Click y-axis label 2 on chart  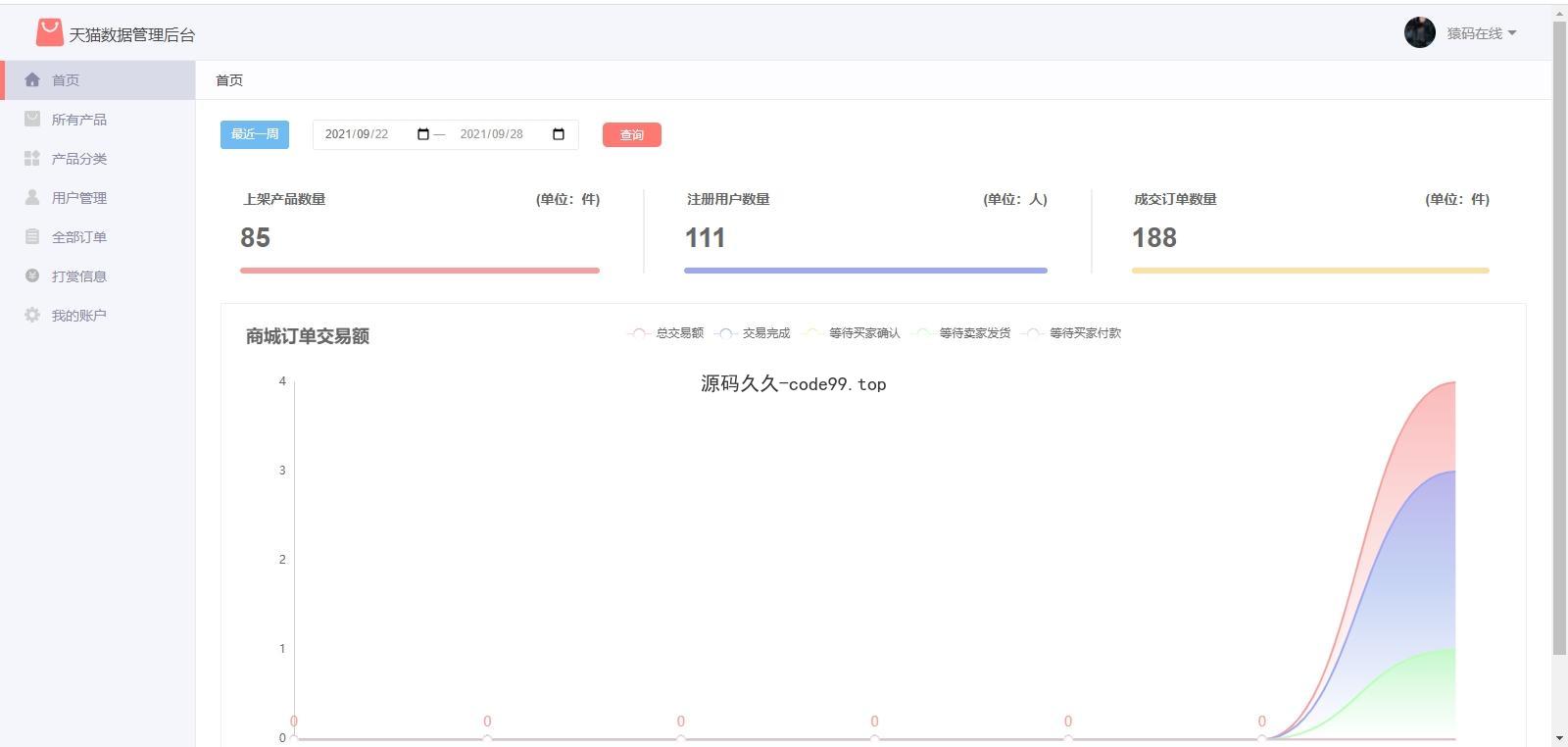tap(282, 560)
